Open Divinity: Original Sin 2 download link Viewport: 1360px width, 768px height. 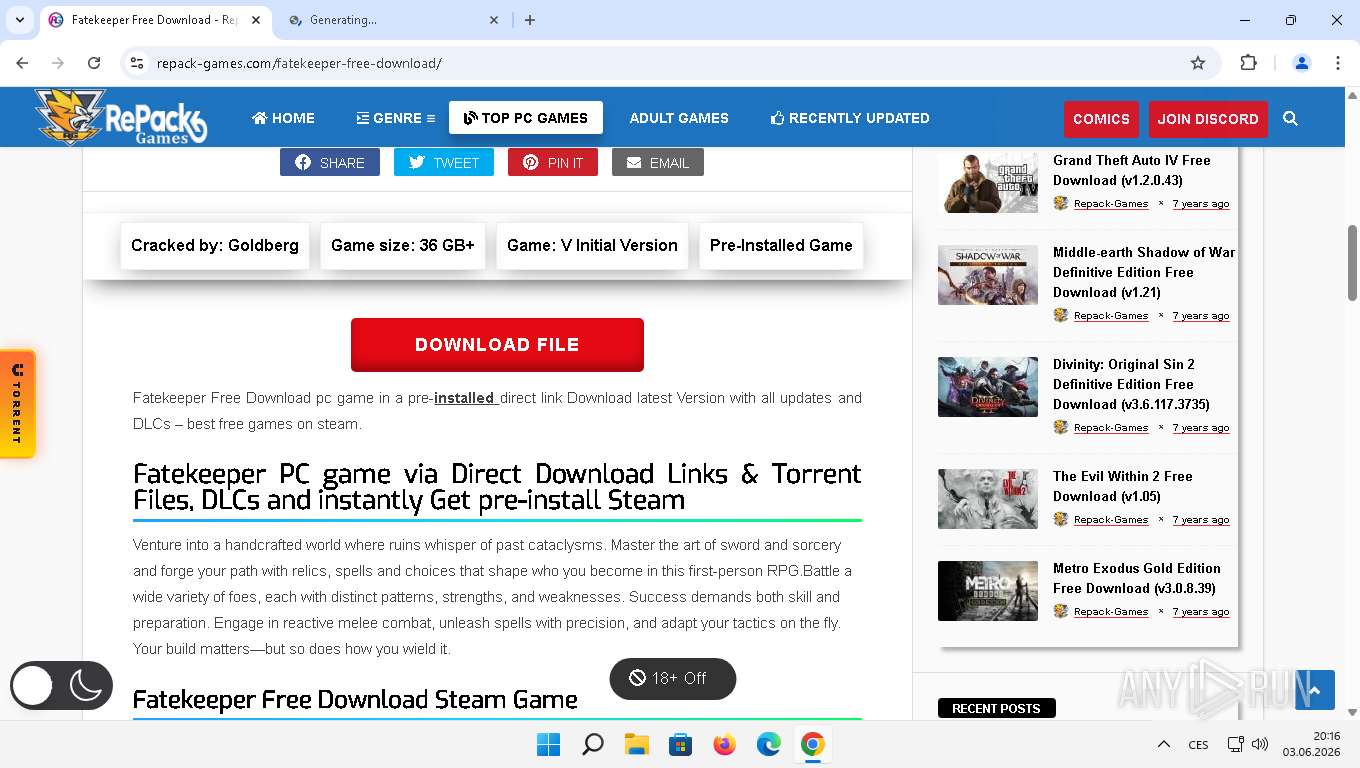(1131, 384)
